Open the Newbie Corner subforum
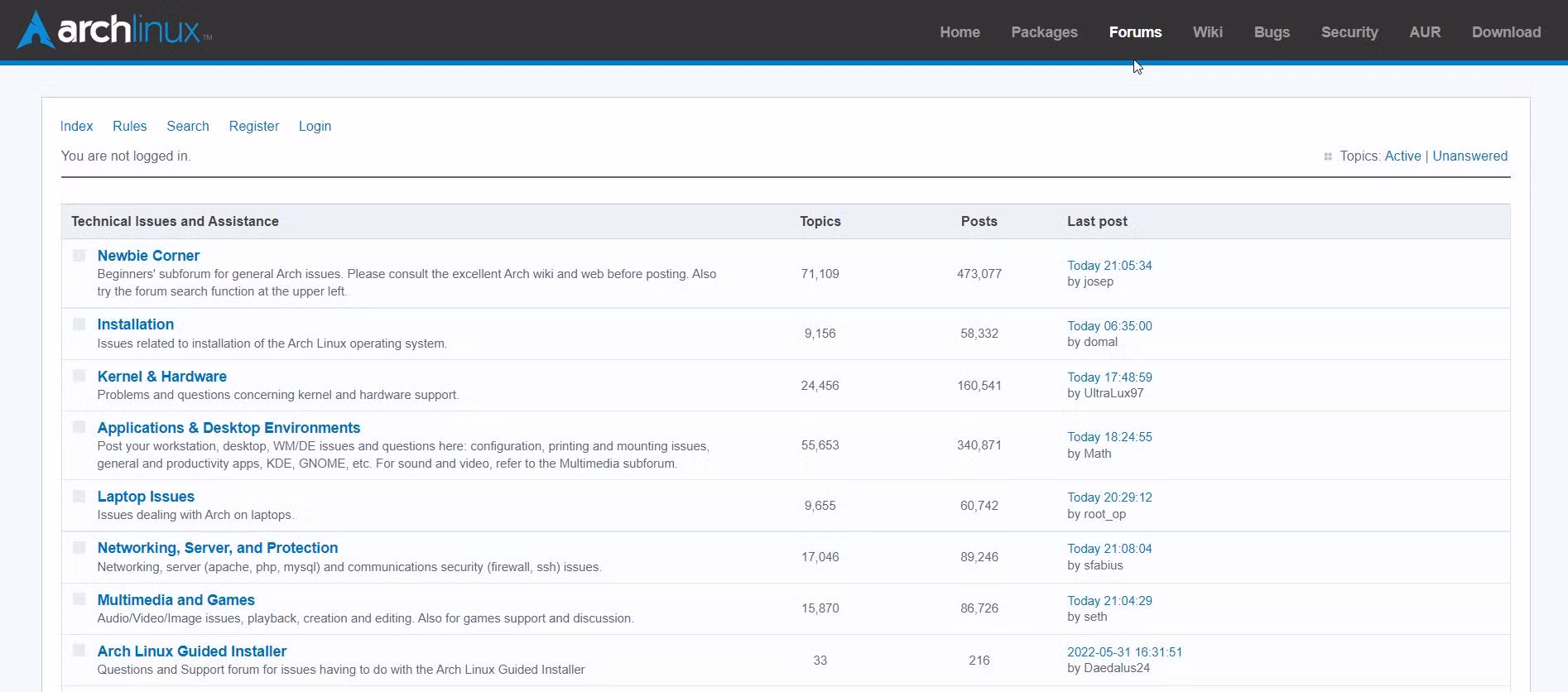This screenshot has width=1568, height=692. [148, 256]
